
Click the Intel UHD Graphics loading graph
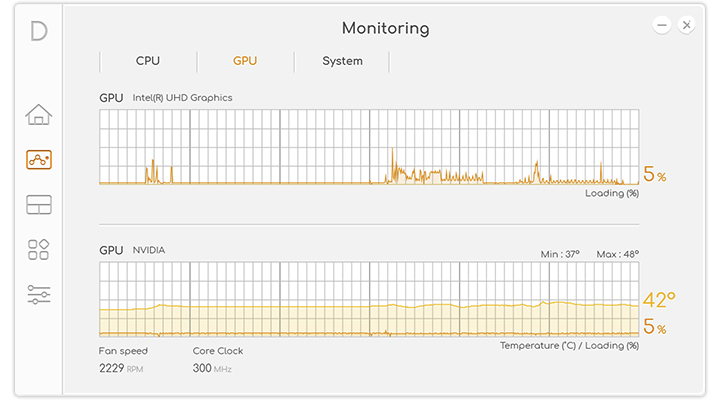(369, 147)
